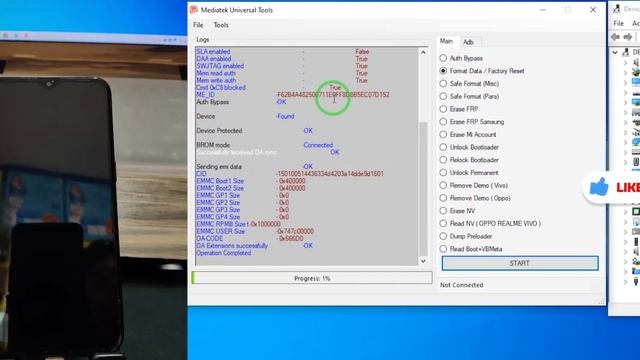Select Remove Demo ( Vivo)
640x360 pixels.
(473, 185)
